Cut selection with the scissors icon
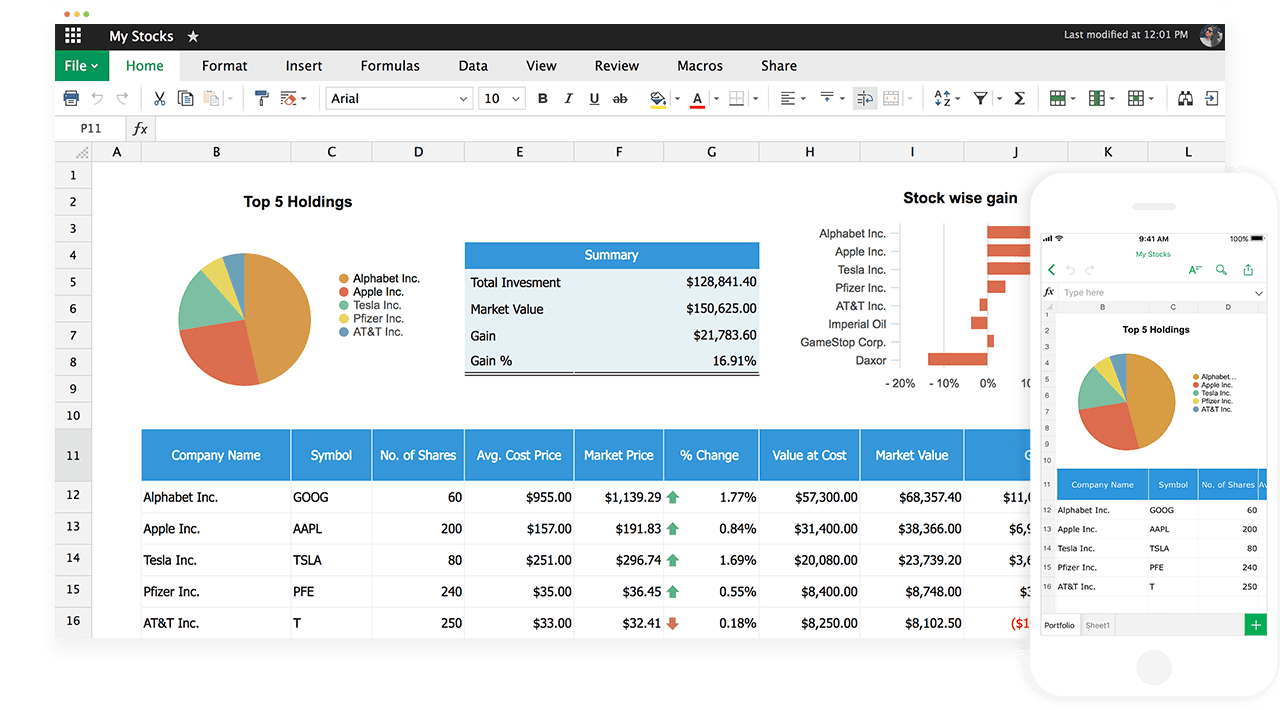This screenshot has width=1280, height=710. click(x=159, y=98)
